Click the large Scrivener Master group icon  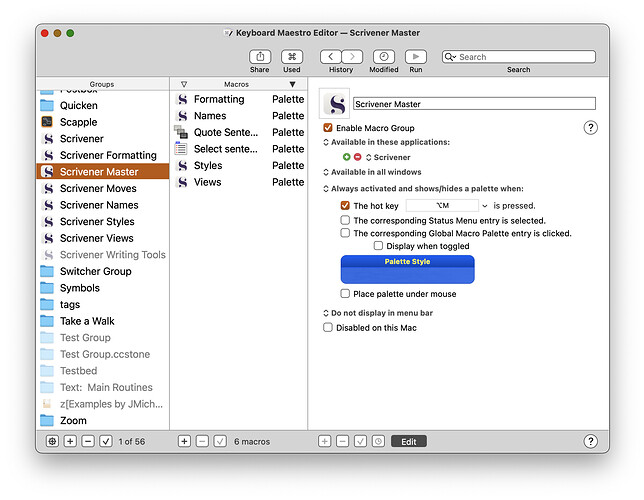point(335,103)
